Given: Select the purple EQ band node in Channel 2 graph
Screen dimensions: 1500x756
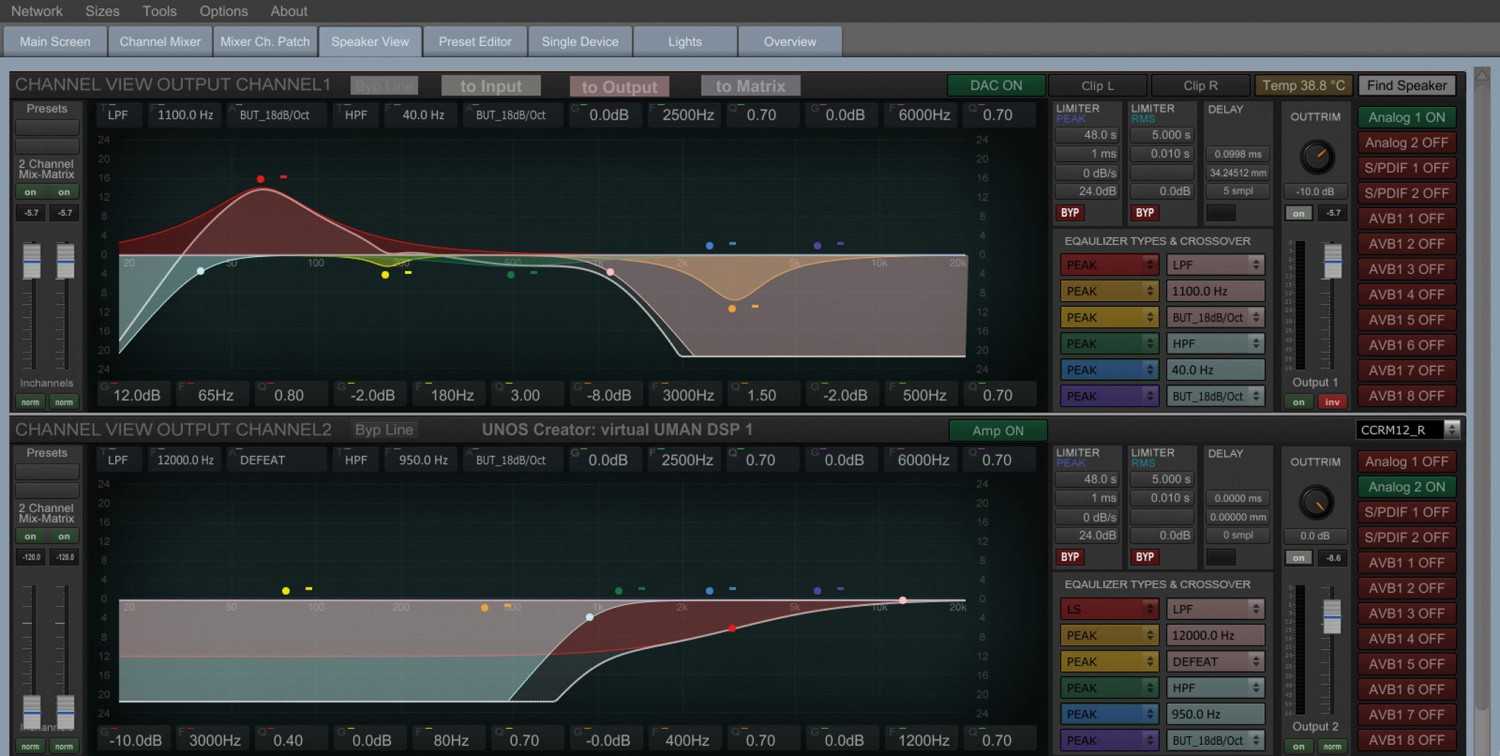Looking at the screenshot, I should [x=817, y=591].
